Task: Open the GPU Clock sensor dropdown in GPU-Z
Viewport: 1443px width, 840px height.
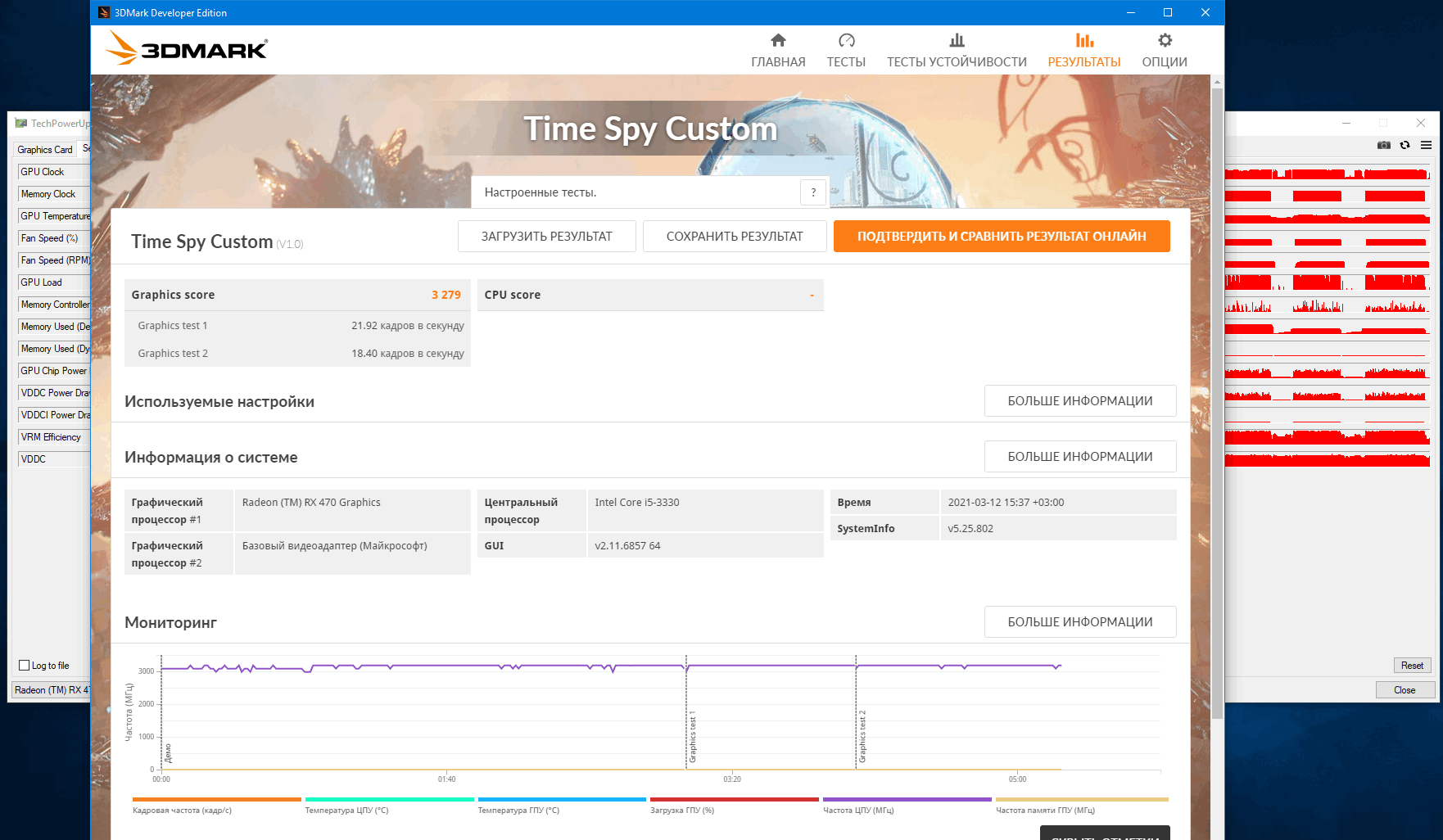Action: coord(54,172)
